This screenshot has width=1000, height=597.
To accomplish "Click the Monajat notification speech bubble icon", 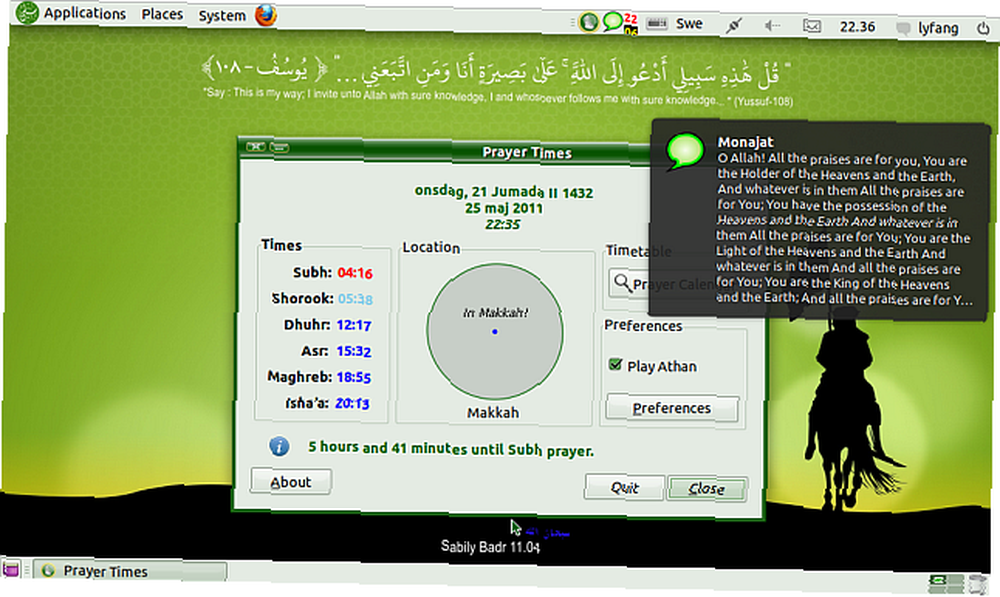I will [x=685, y=151].
